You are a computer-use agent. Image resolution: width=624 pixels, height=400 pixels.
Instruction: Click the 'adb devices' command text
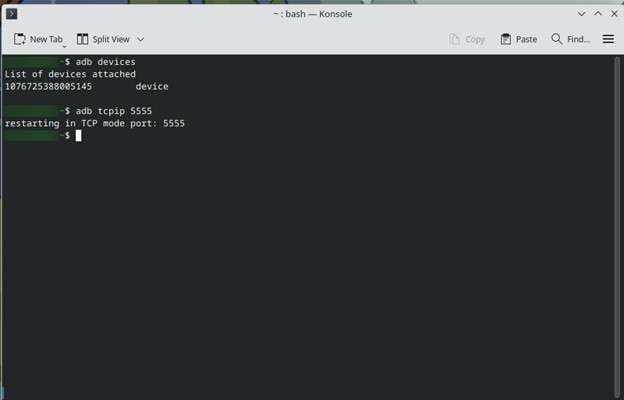(x=105, y=62)
